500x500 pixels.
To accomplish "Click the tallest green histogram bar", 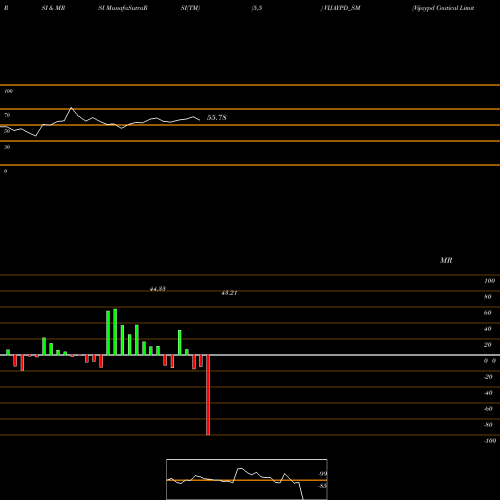I will (x=115, y=332).
